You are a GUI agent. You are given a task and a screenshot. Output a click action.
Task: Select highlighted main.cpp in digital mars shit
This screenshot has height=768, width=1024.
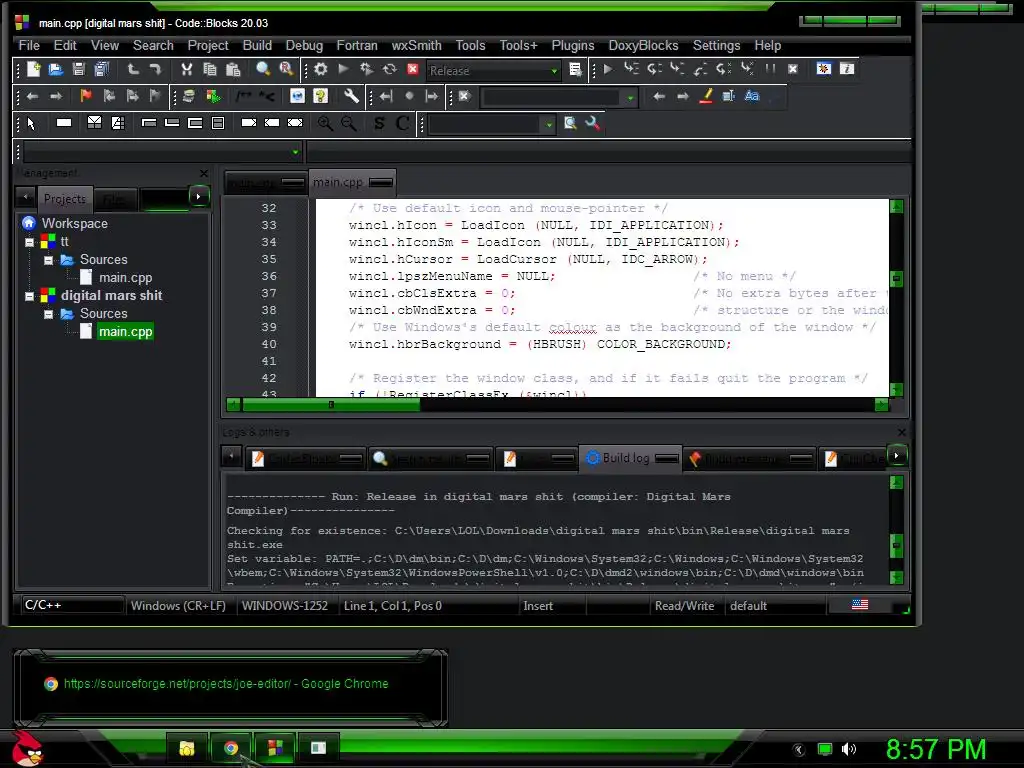[125, 332]
